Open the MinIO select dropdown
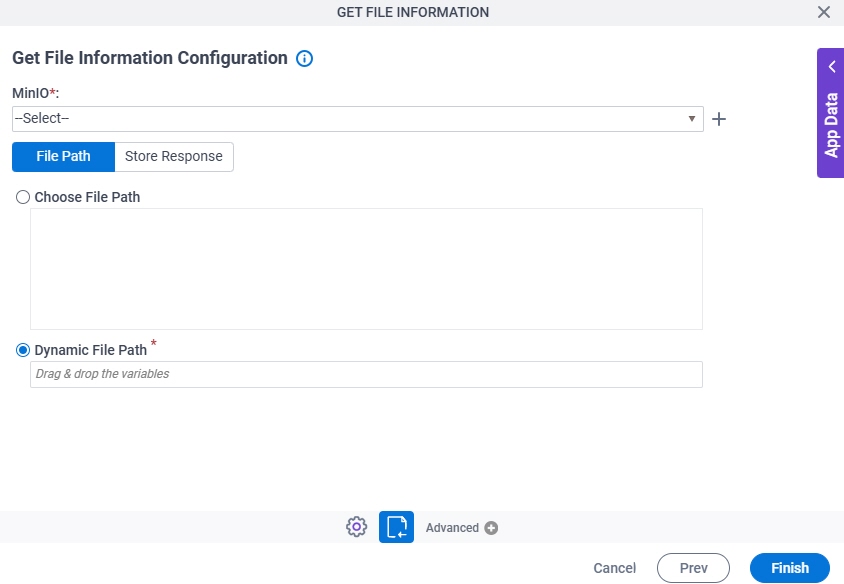This screenshot has width=844, height=584. tap(357, 118)
